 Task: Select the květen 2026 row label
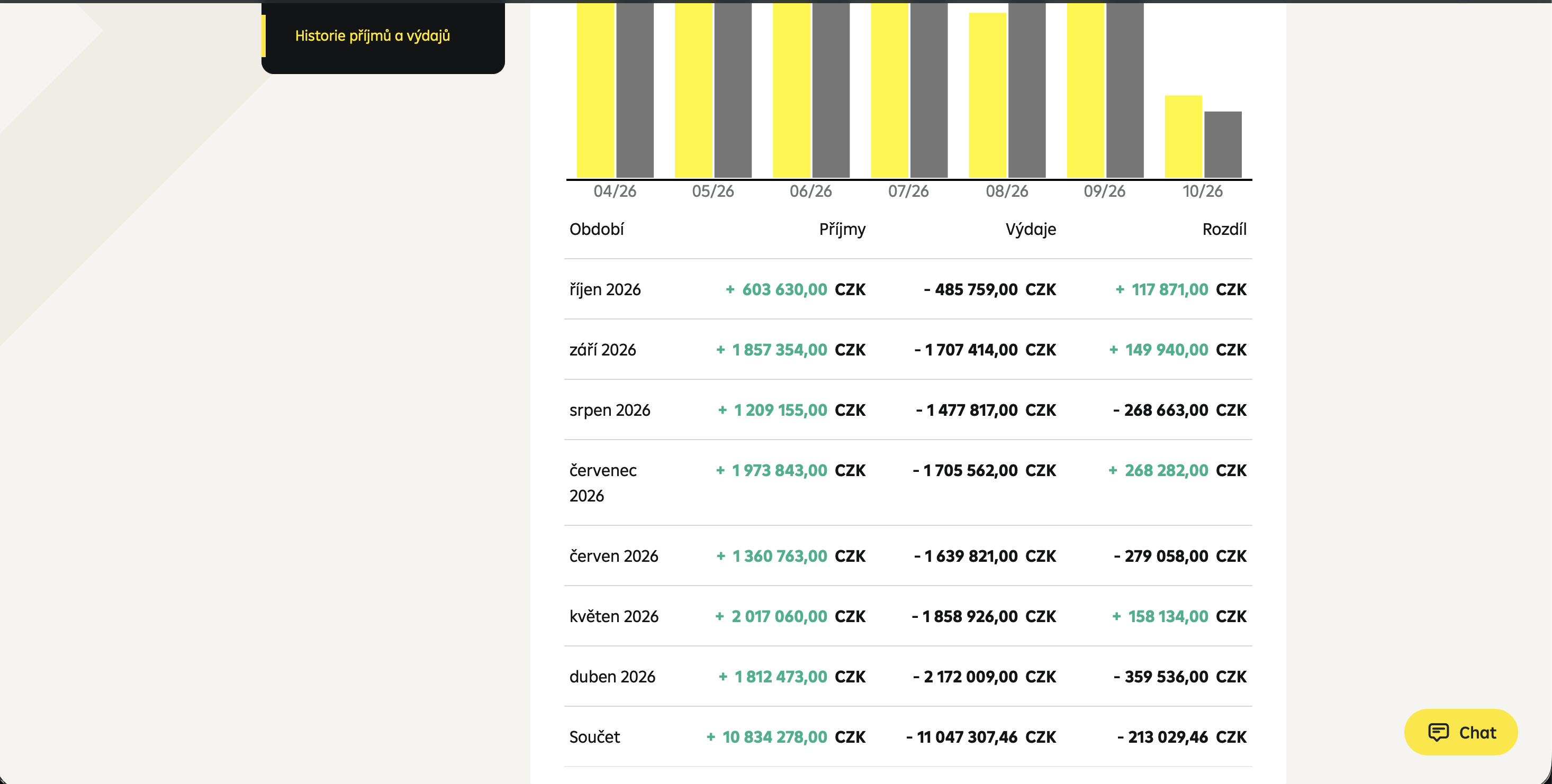click(614, 616)
